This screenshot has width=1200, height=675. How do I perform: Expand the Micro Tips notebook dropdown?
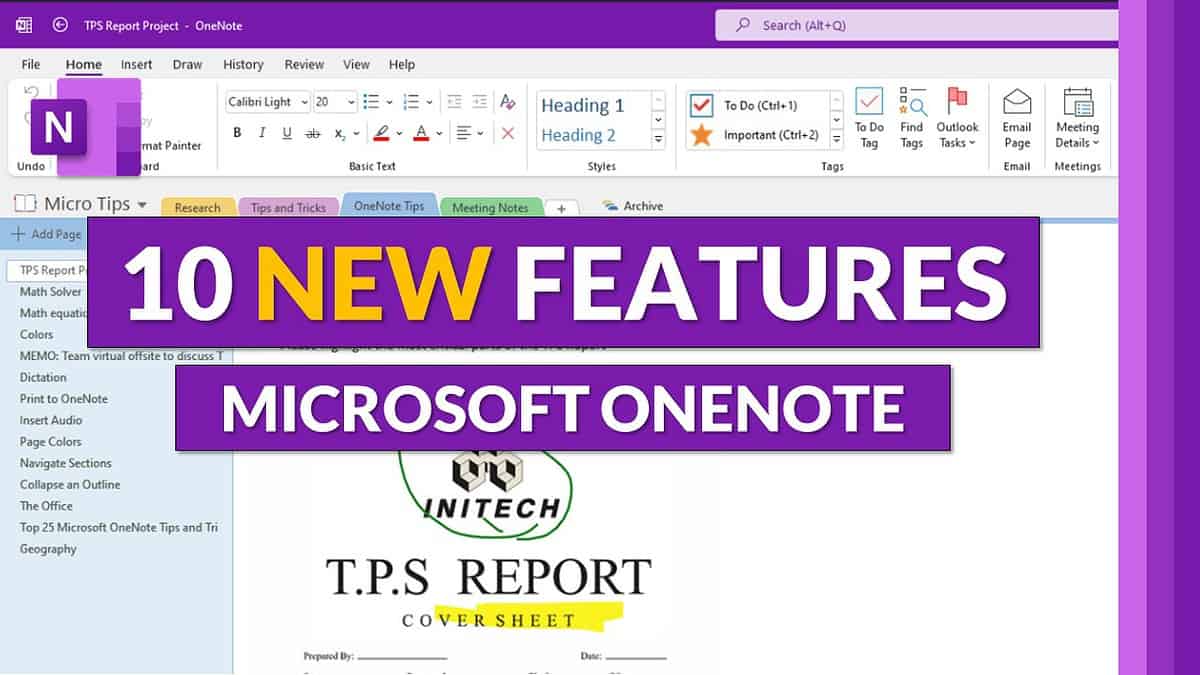click(x=143, y=203)
